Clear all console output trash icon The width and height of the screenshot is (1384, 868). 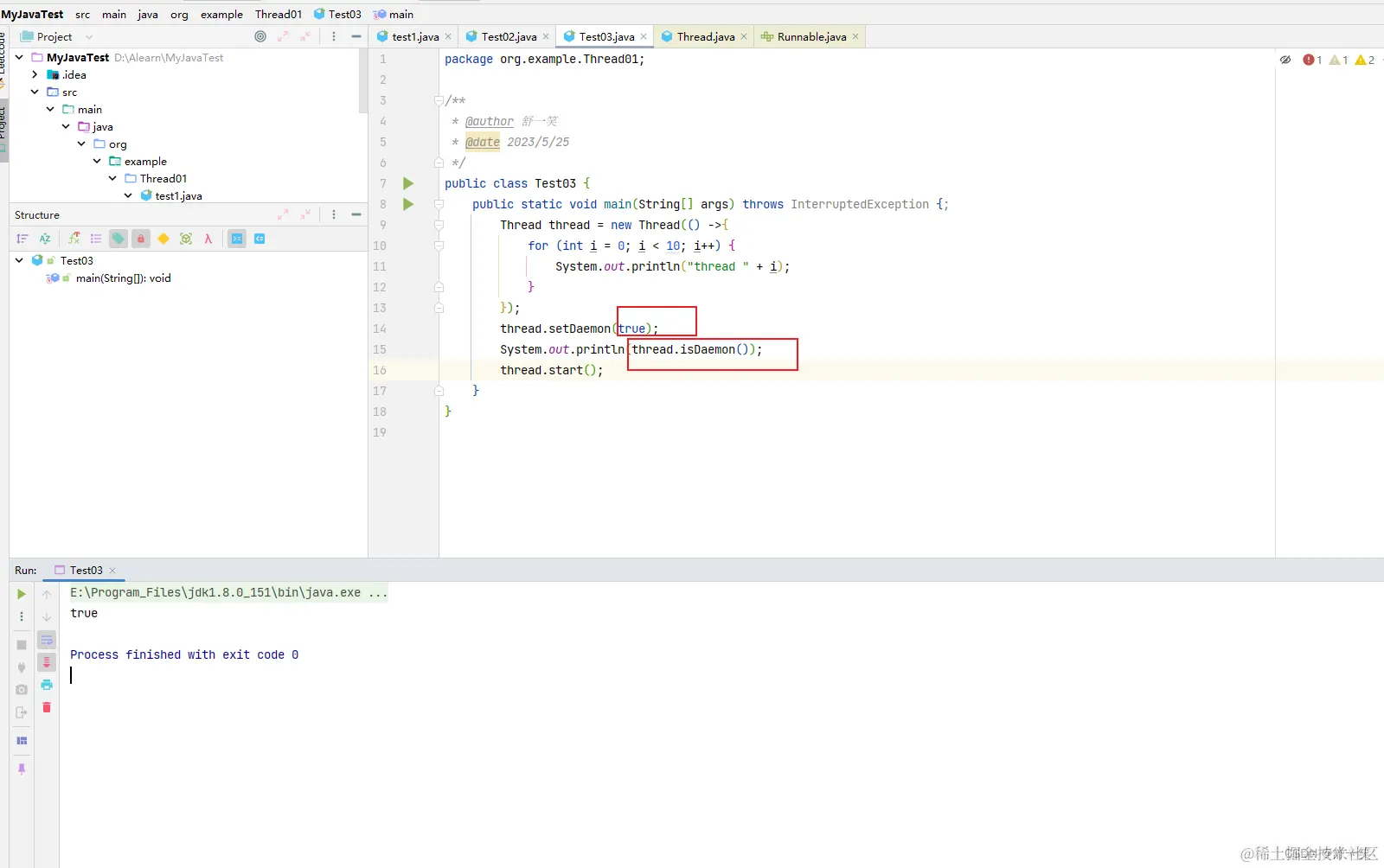[47, 707]
